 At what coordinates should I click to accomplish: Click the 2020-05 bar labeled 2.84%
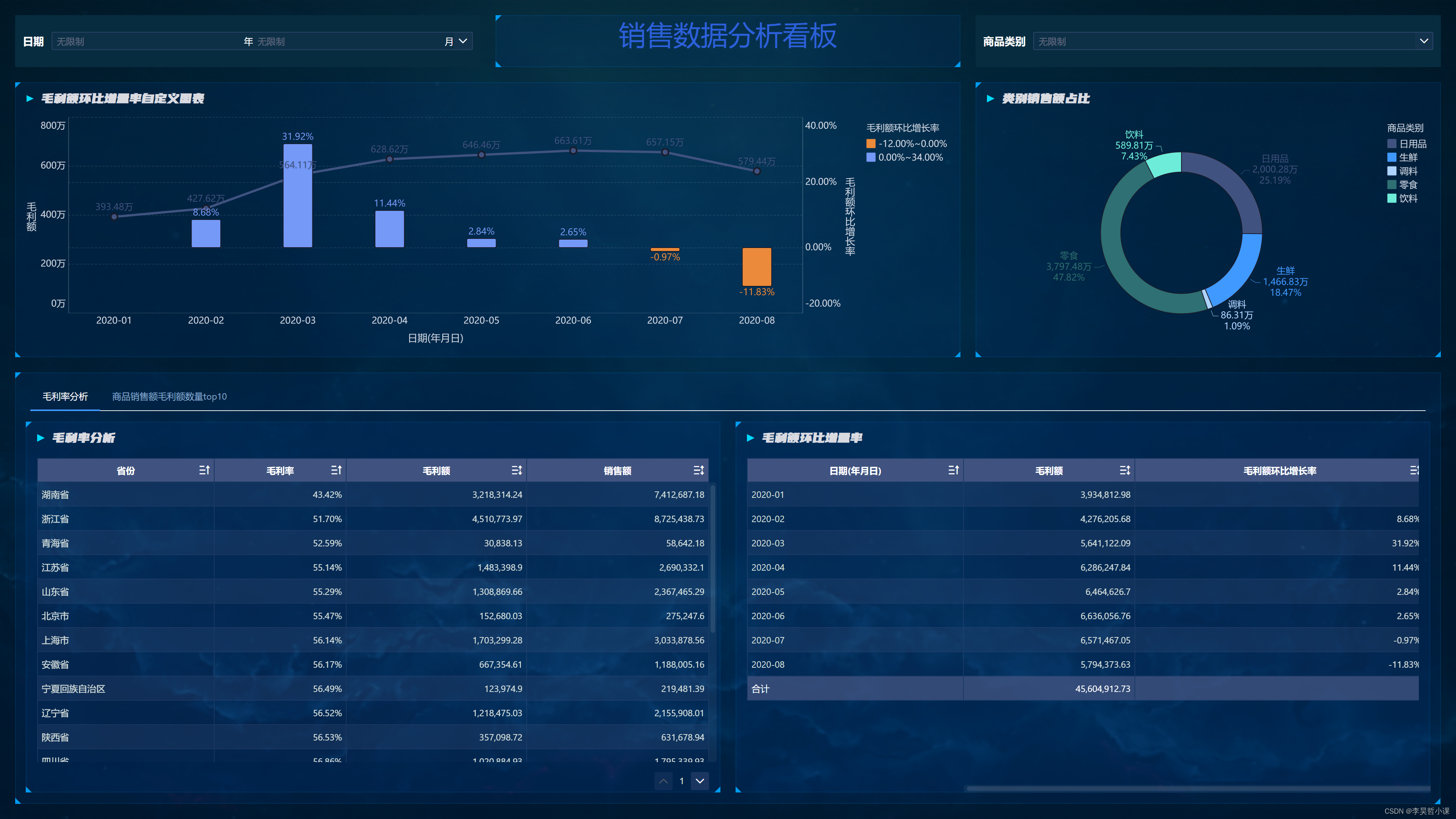(x=482, y=243)
